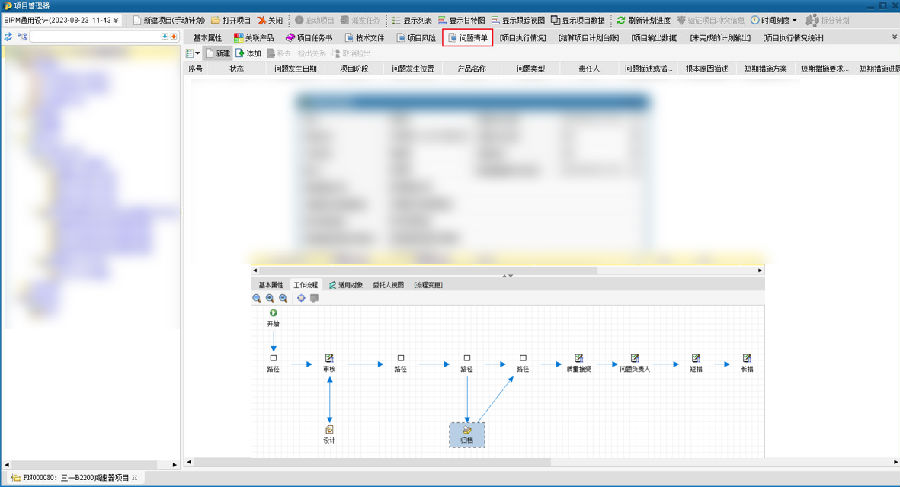900x487 pixels.
Task: Click the 开始 start node in workflow
Action: tap(273, 314)
